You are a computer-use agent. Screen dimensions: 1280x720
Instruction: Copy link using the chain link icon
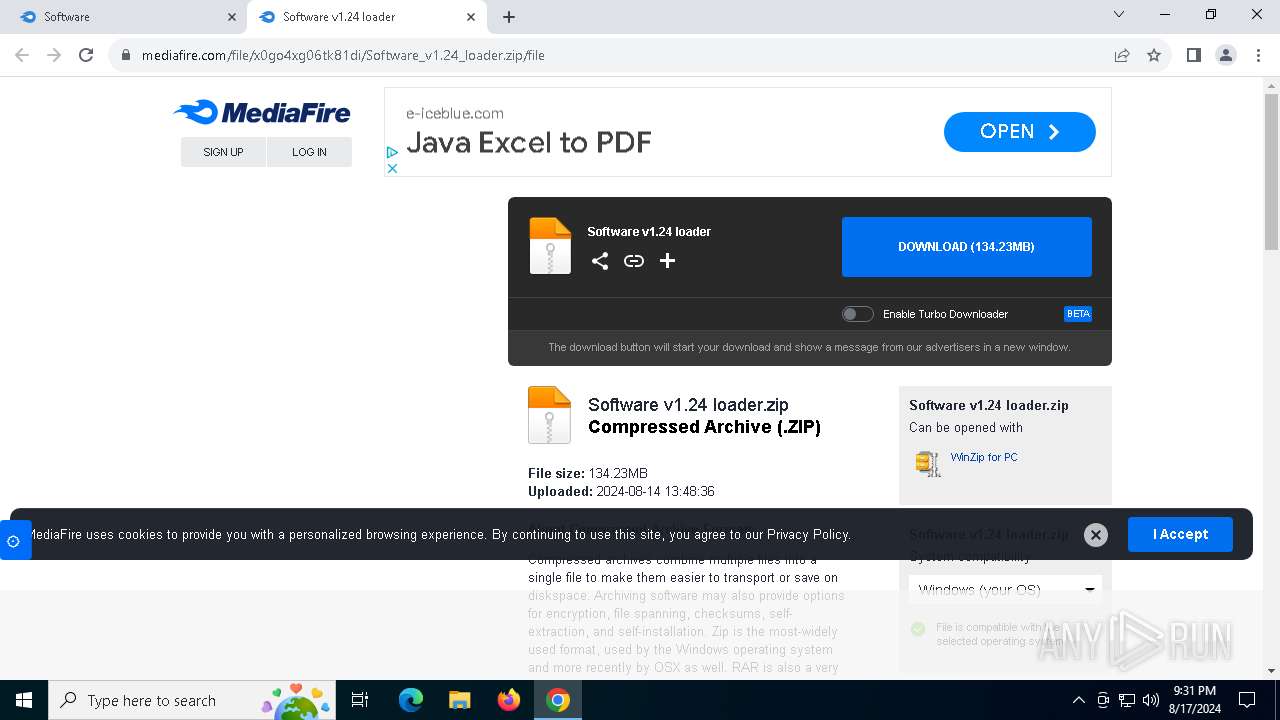tap(634, 261)
